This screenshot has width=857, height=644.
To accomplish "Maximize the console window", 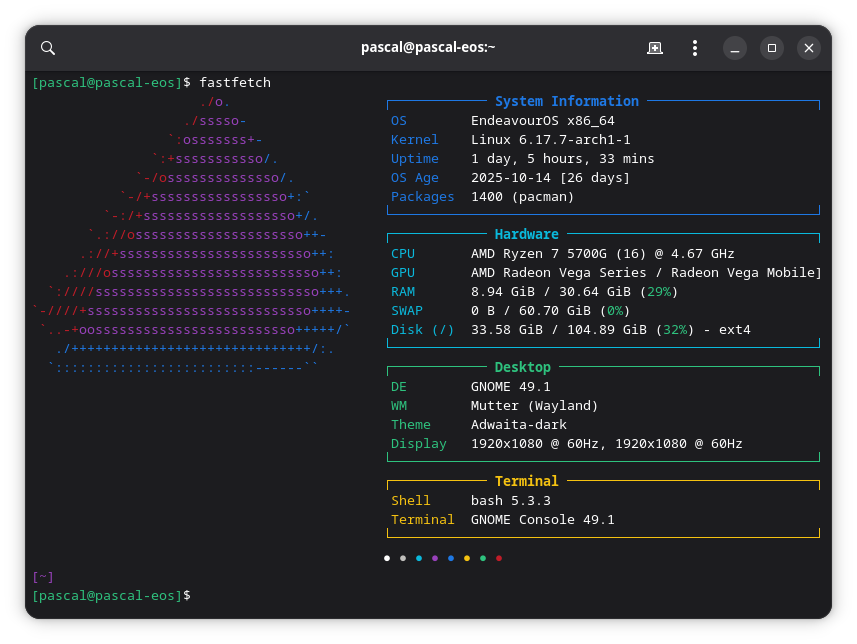I will pos(771,48).
